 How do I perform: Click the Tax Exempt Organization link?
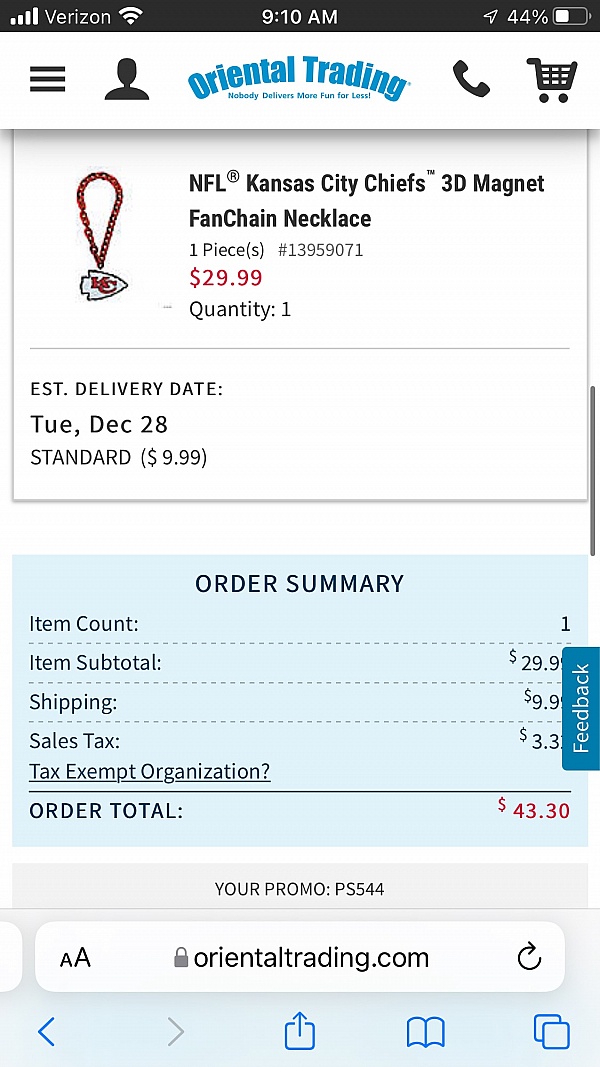coord(150,772)
